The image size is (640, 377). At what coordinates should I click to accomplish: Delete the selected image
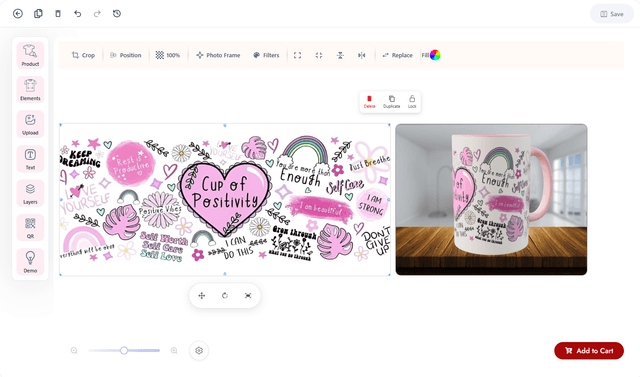click(x=369, y=102)
